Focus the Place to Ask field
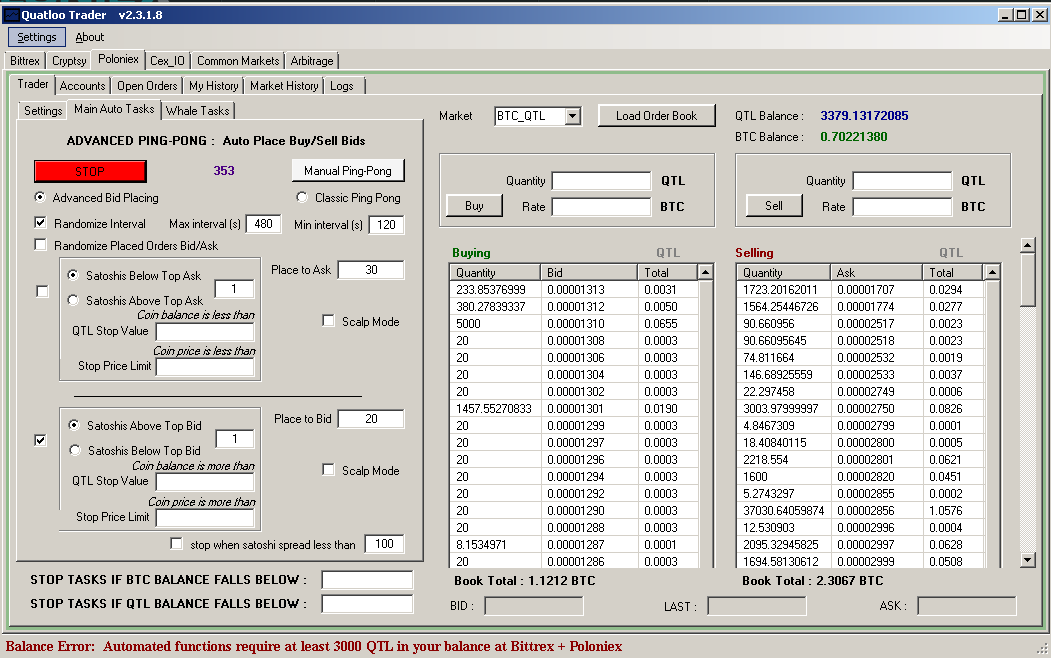The height and width of the screenshot is (658, 1051). point(371,270)
